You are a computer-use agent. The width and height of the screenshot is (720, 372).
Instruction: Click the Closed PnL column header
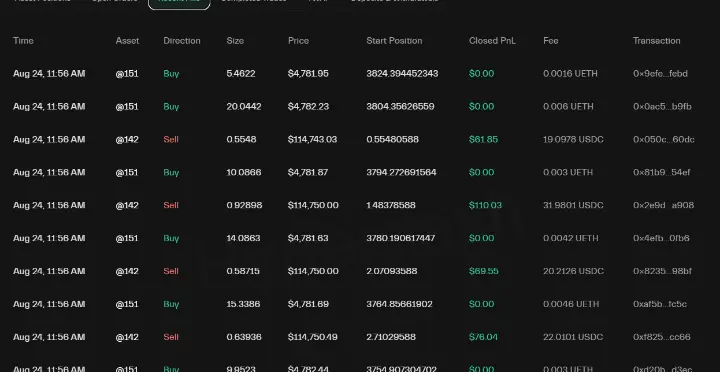coord(492,41)
